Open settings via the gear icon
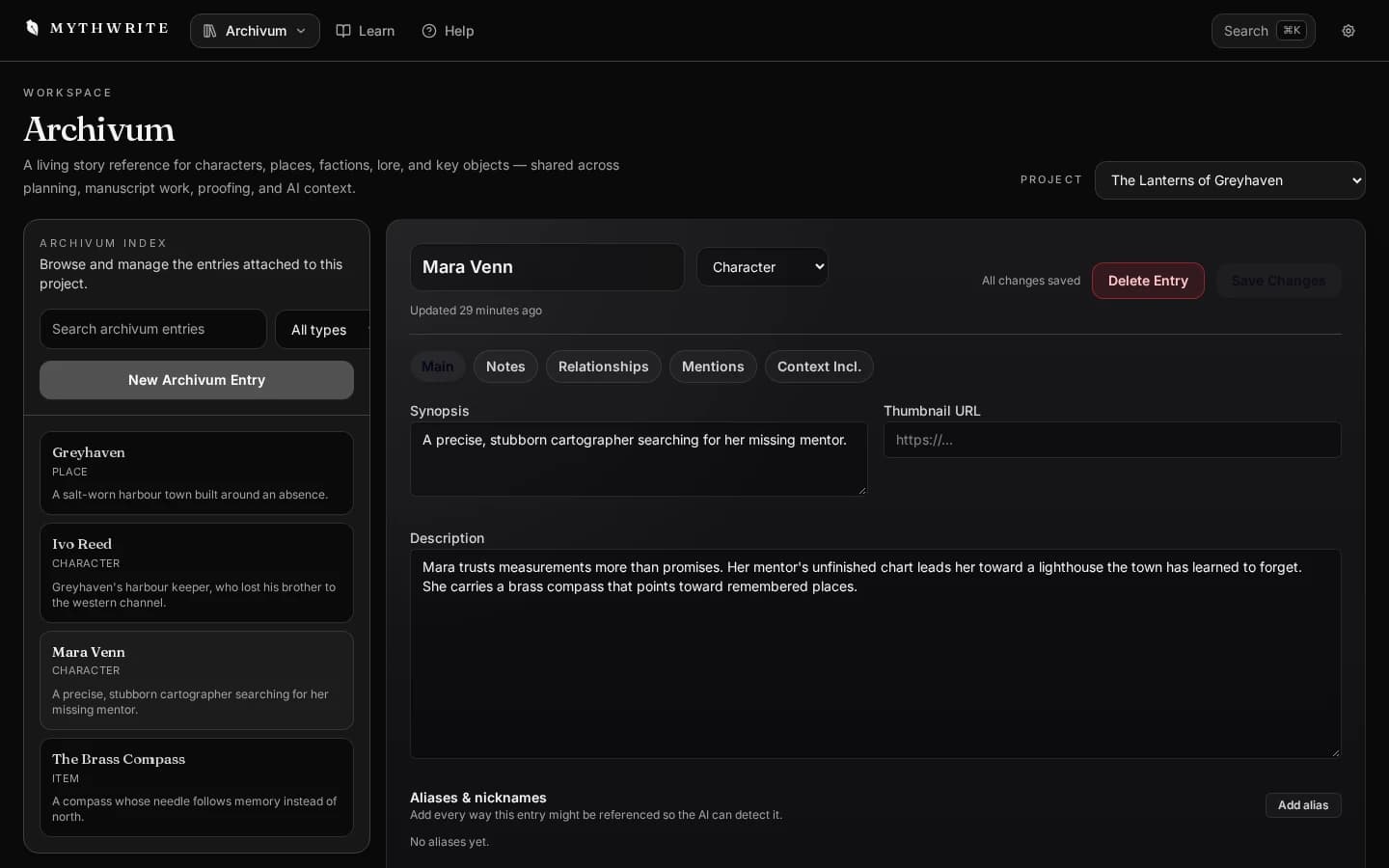Image resolution: width=1389 pixels, height=868 pixels. (1348, 31)
